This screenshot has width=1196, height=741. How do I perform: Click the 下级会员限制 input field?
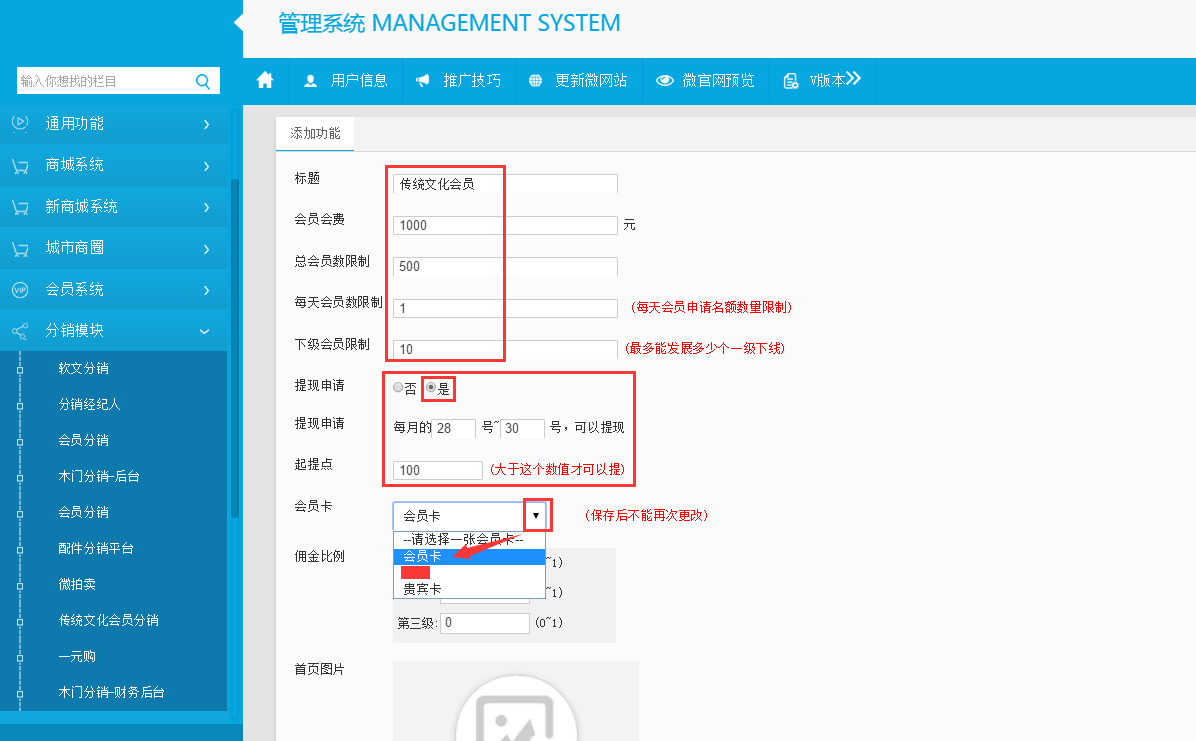pos(505,350)
